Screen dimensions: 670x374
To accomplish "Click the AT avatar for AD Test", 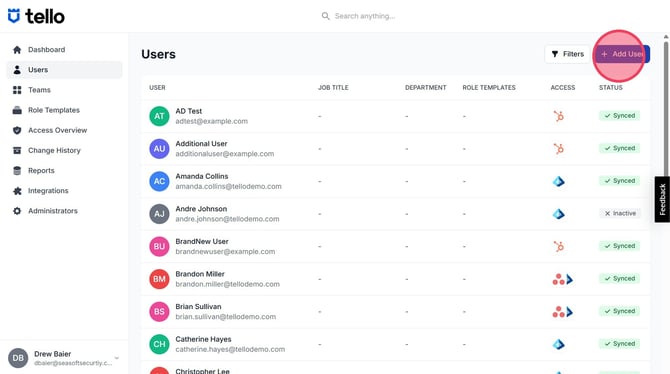I will point(159,116).
